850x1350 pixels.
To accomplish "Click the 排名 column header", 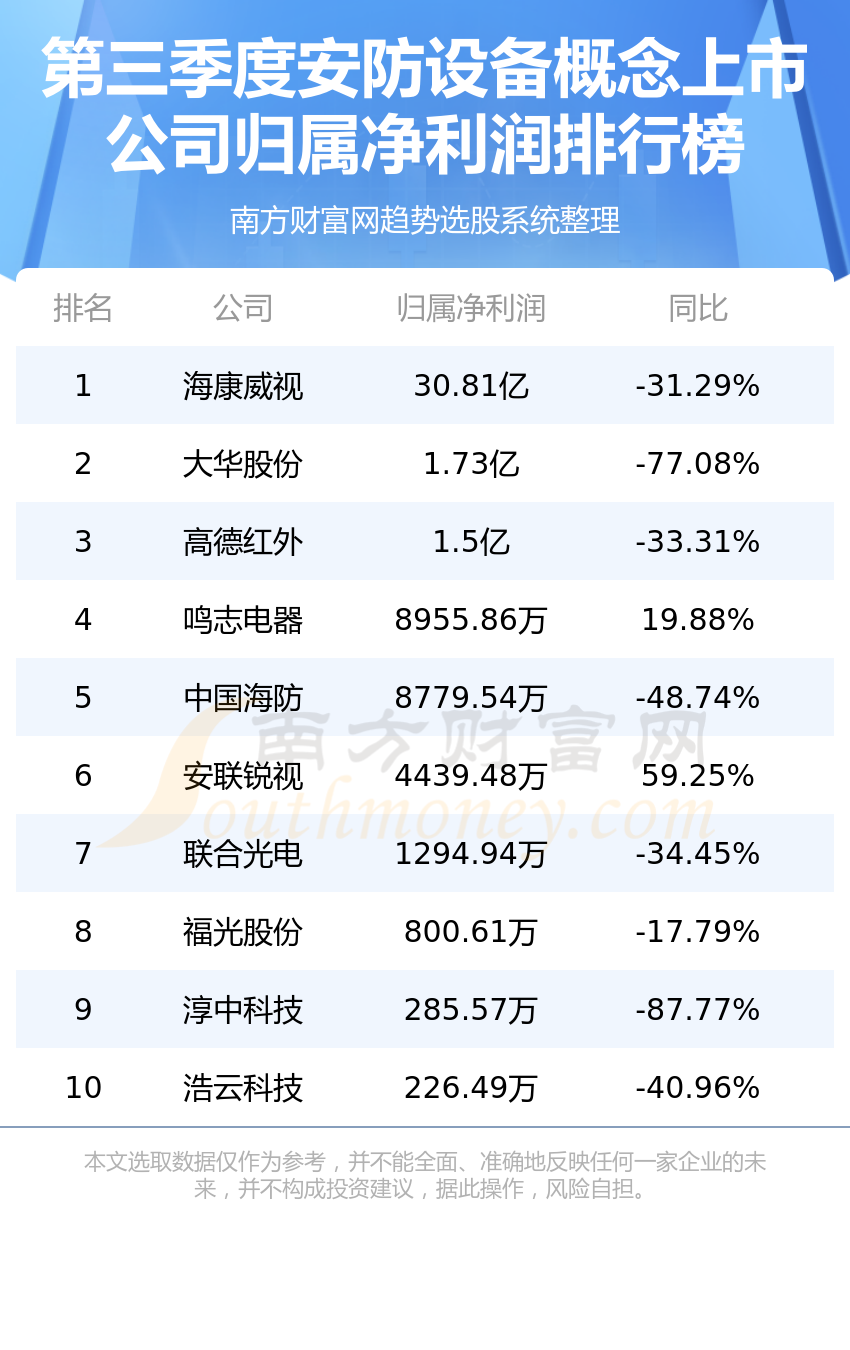I will pyautogui.click(x=83, y=308).
